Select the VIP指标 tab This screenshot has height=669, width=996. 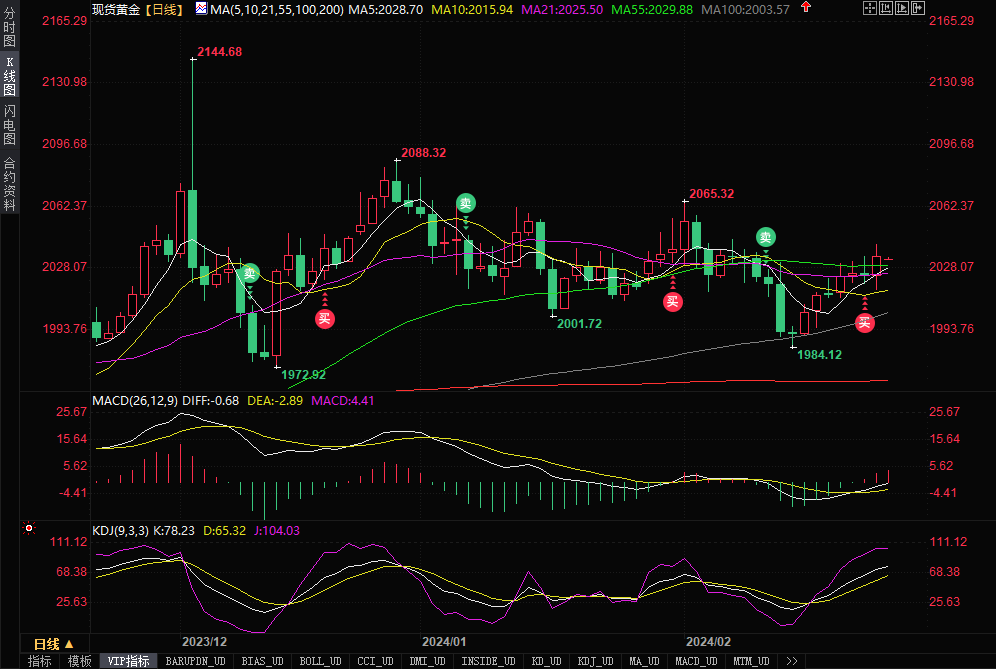click(128, 661)
